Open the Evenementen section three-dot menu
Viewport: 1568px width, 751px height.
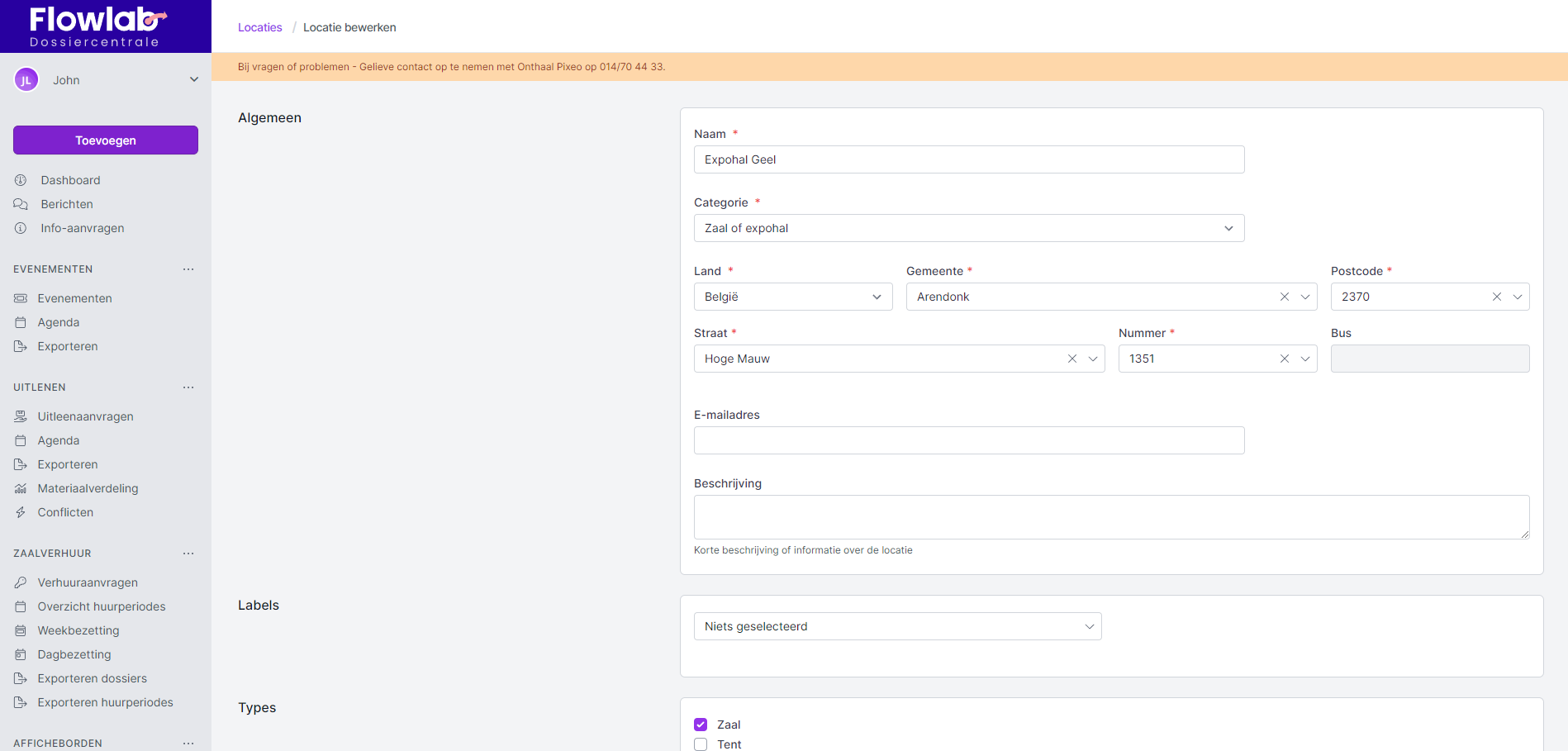click(x=188, y=269)
